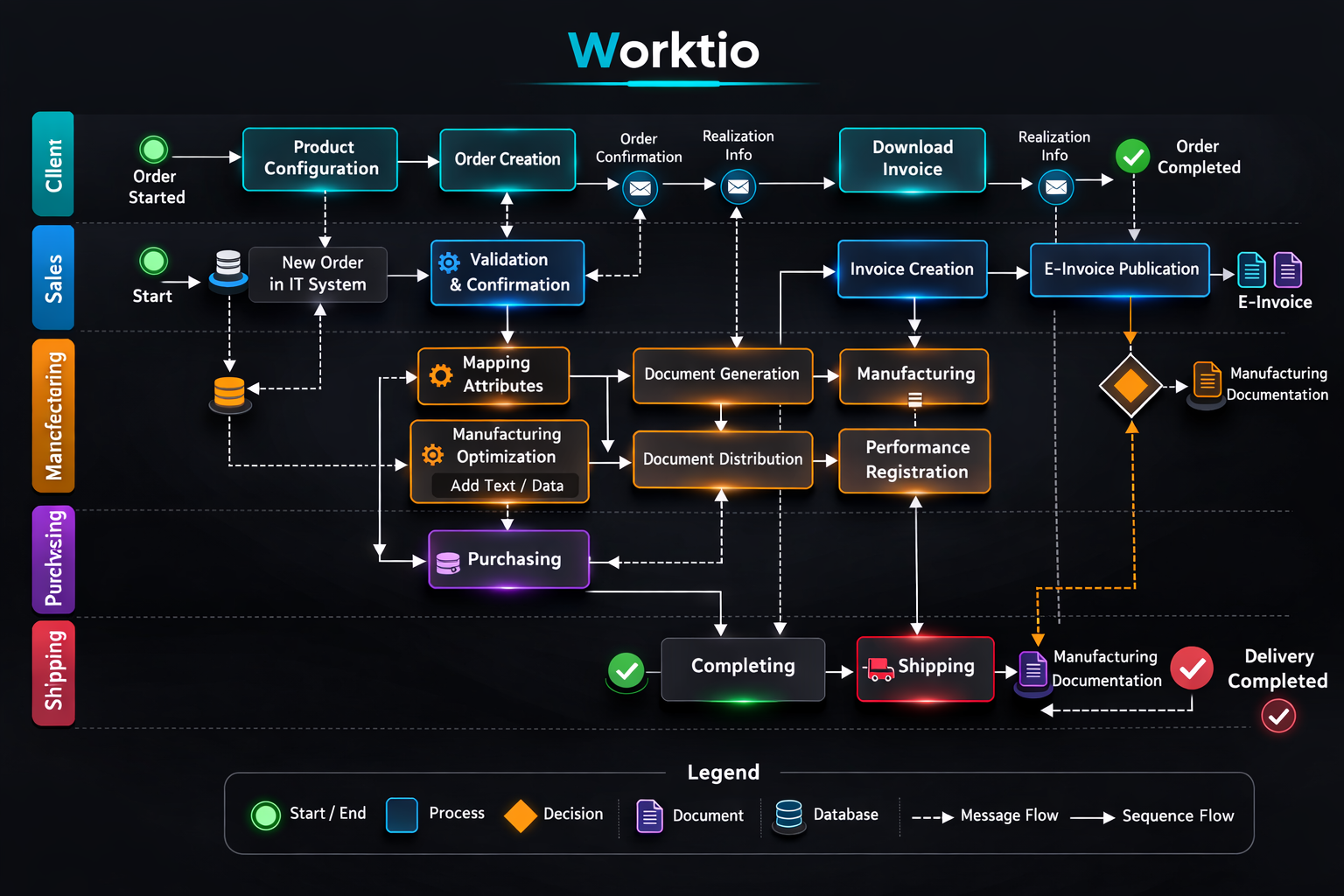Click the orange Manufacturing Documentation document icon
This screenshot has width=1344, height=896.
(x=1207, y=381)
